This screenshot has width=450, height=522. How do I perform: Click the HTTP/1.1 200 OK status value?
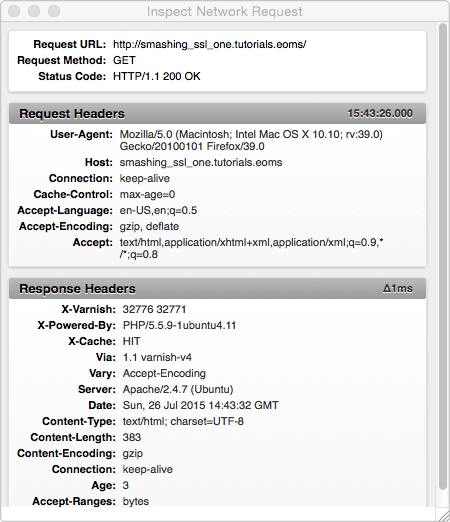157,76
